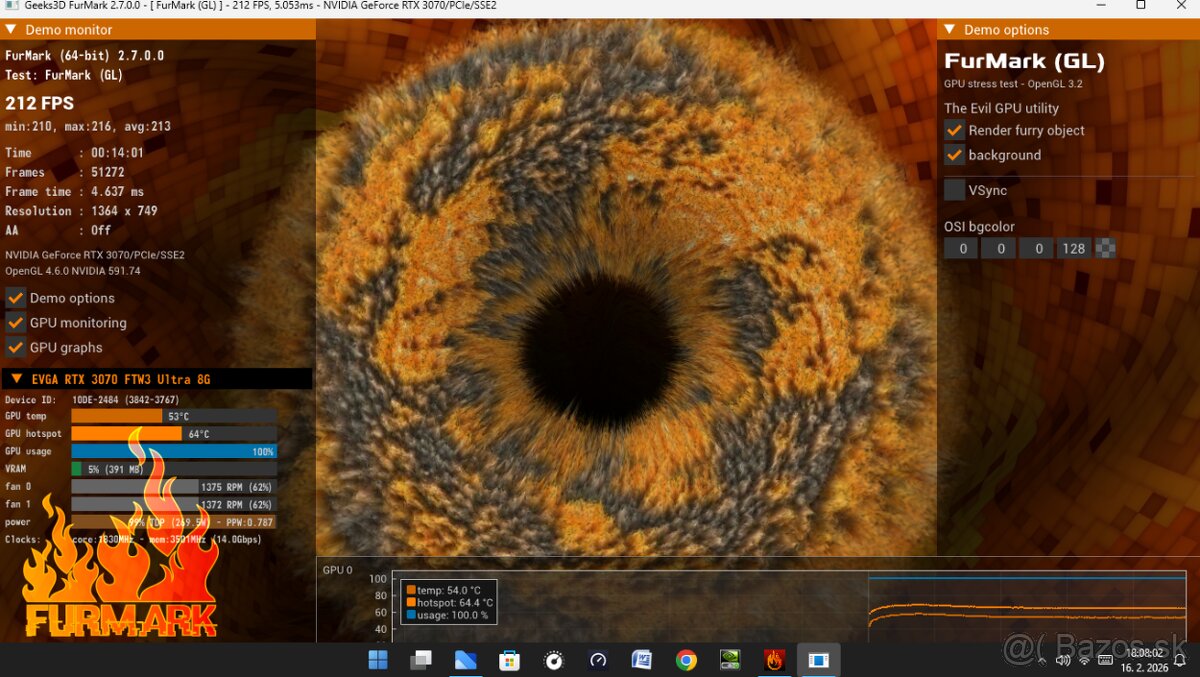Click the OSI bgcolor alpha value 128
The height and width of the screenshot is (677, 1200).
(x=1074, y=249)
